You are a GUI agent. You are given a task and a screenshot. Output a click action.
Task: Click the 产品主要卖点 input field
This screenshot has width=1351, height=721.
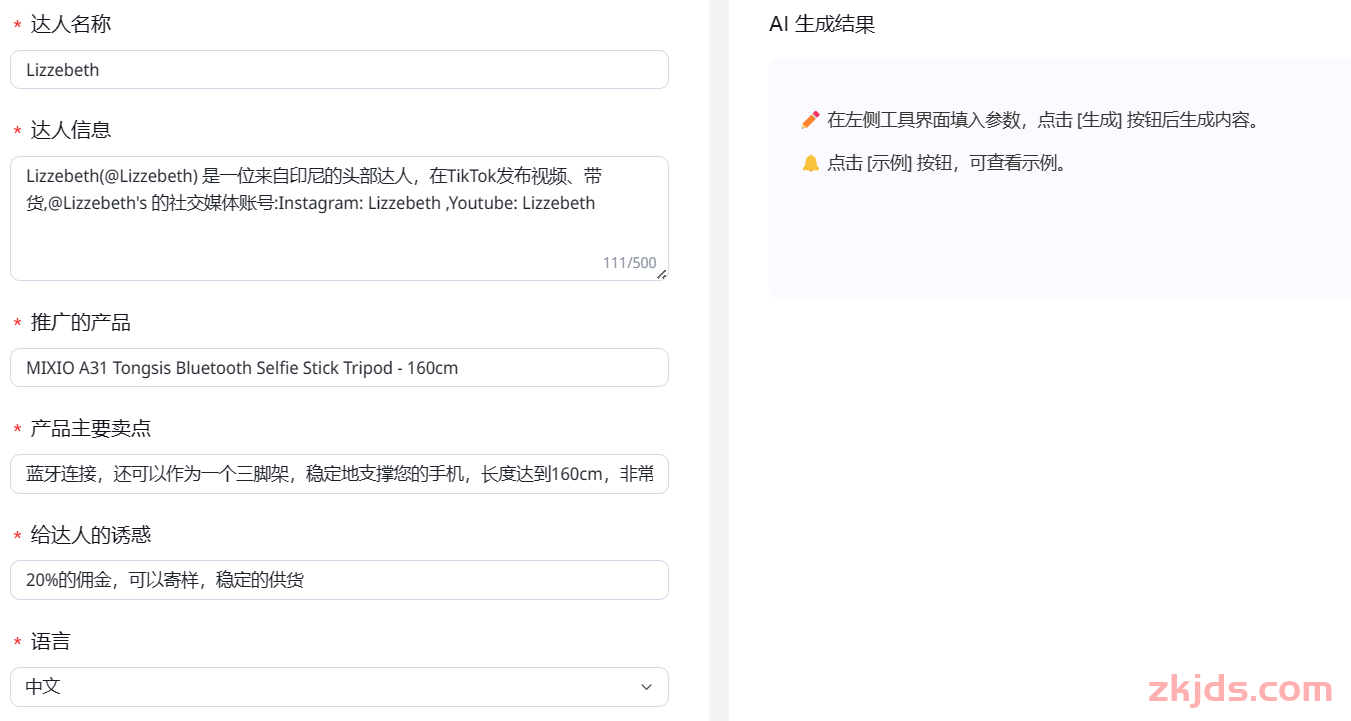click(x=339, y=474)
